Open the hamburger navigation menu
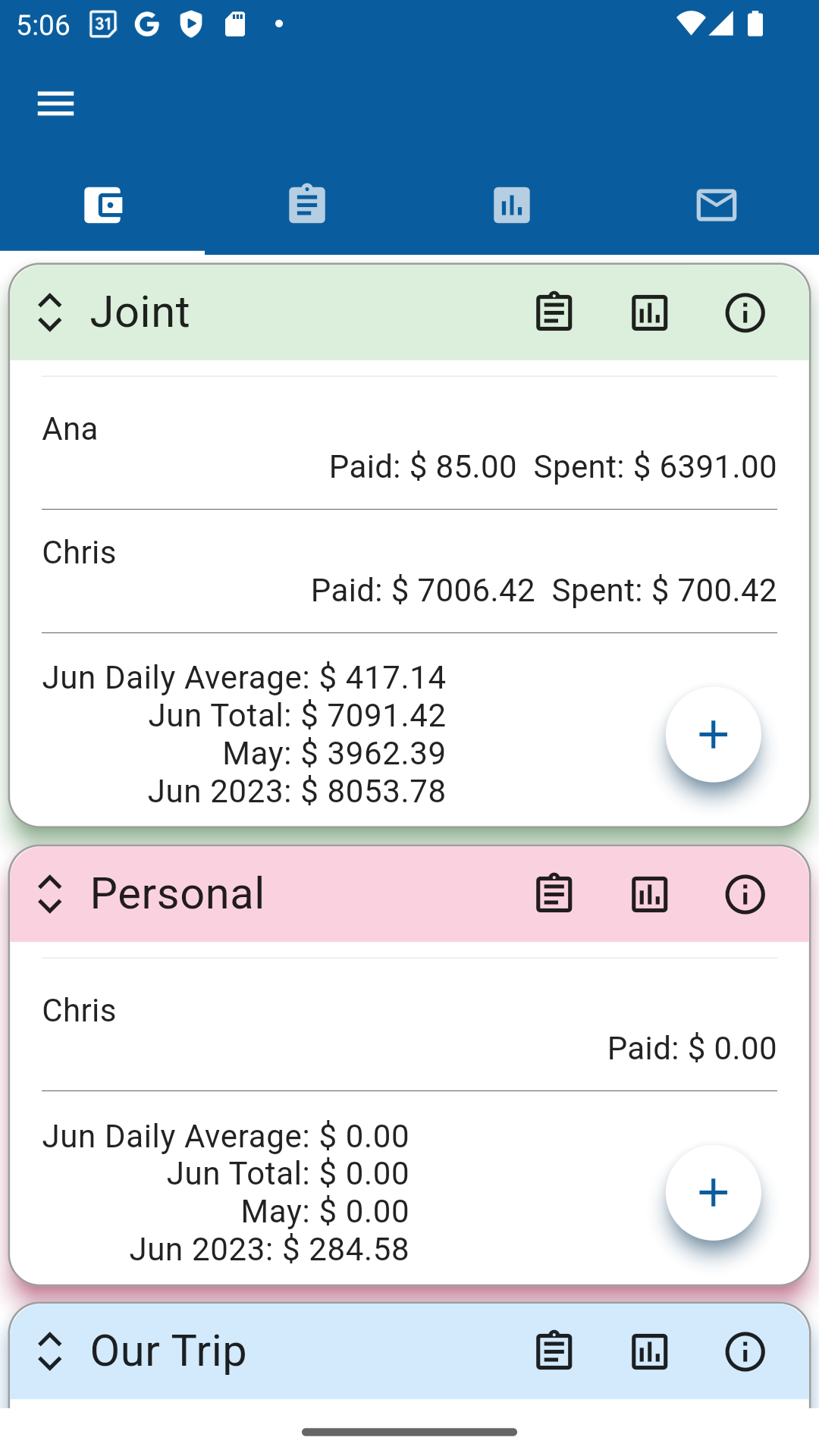 coord(56,103)
